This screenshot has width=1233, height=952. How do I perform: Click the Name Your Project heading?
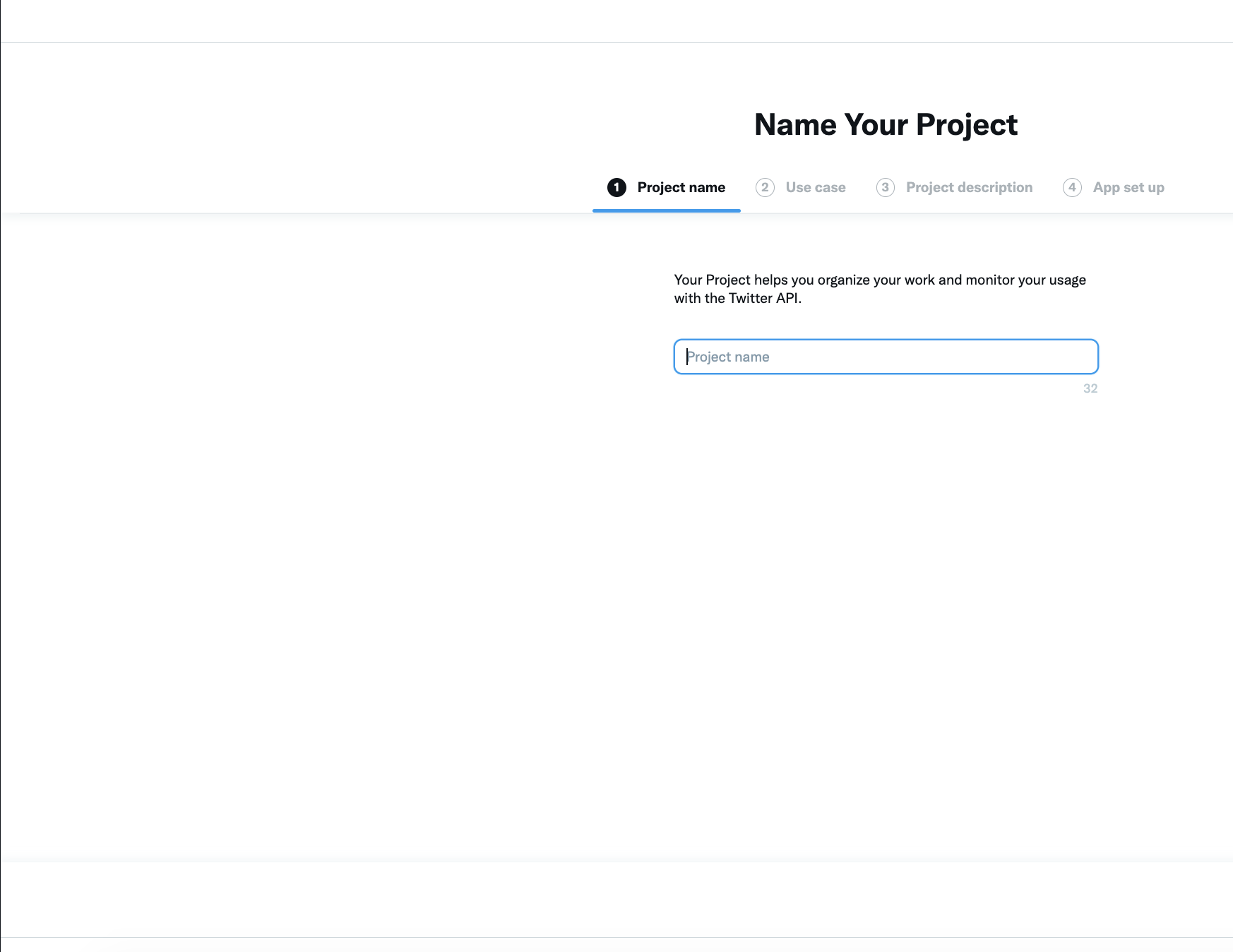tap(886, 125)
